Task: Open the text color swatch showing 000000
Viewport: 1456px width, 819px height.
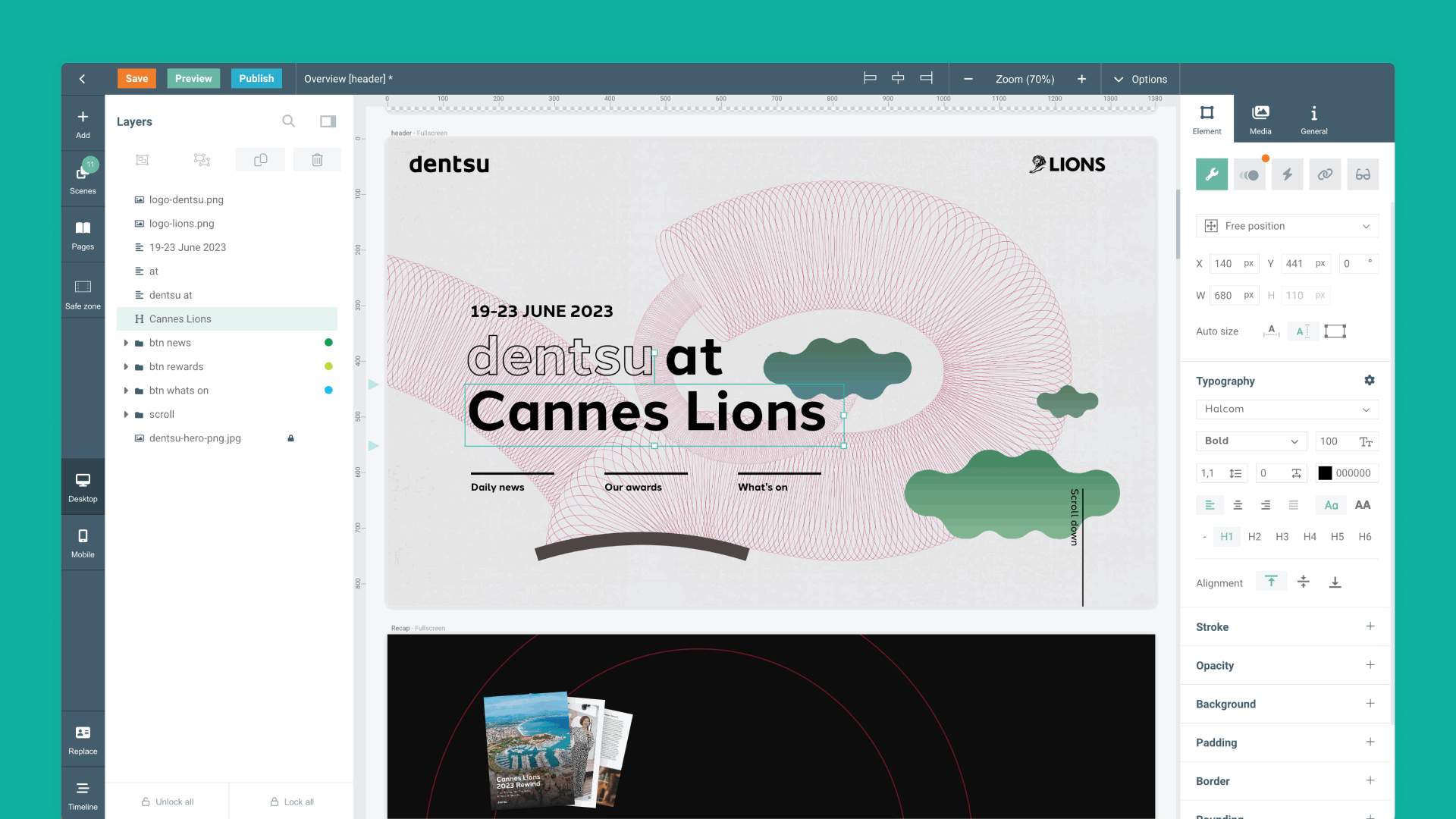Action: [x=1325, y=472]
